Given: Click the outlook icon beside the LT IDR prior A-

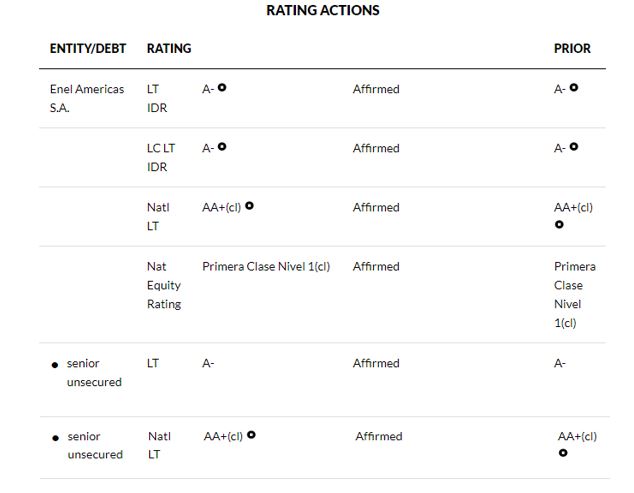Looking at the screenshot, I should [574, 88].
